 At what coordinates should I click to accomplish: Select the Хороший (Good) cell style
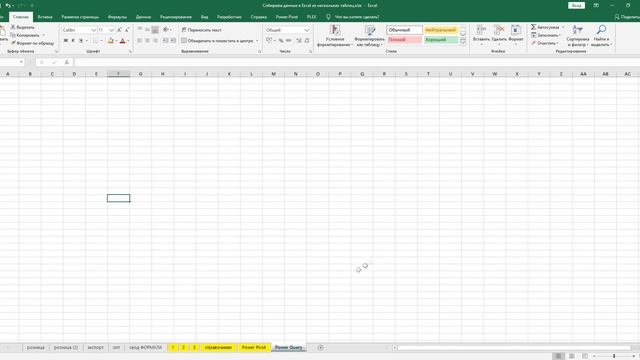point(441,40)
